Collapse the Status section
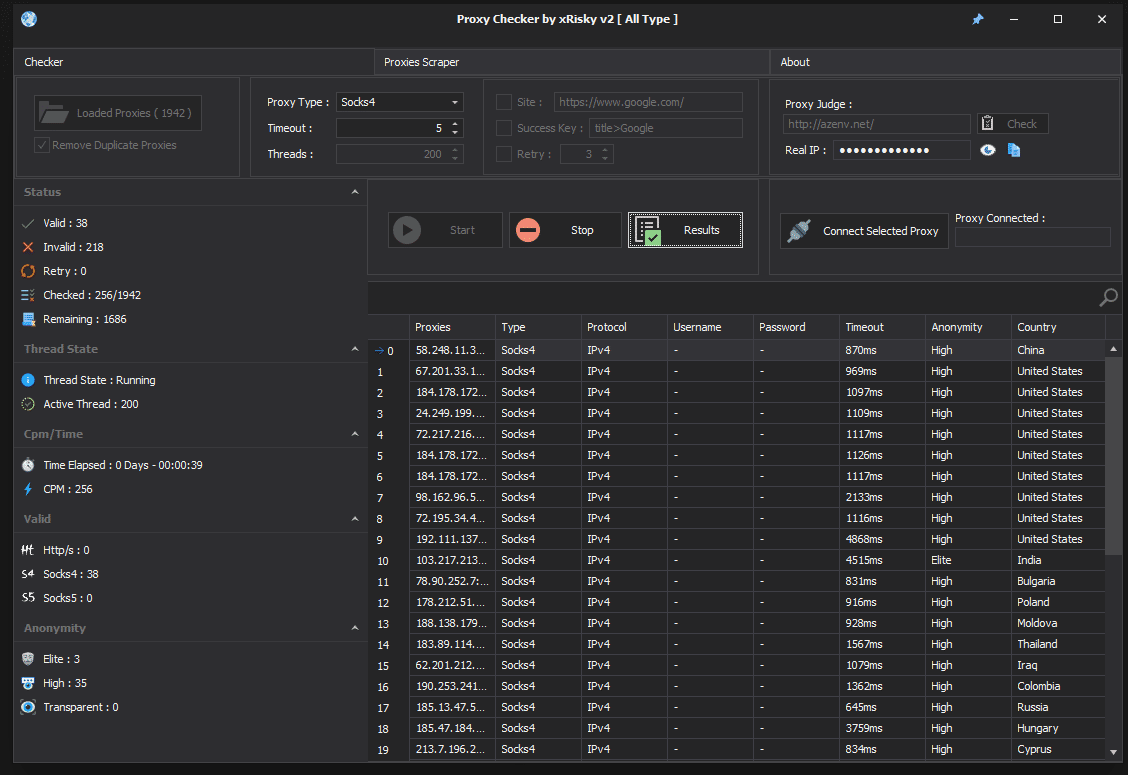 pos(355,192)
